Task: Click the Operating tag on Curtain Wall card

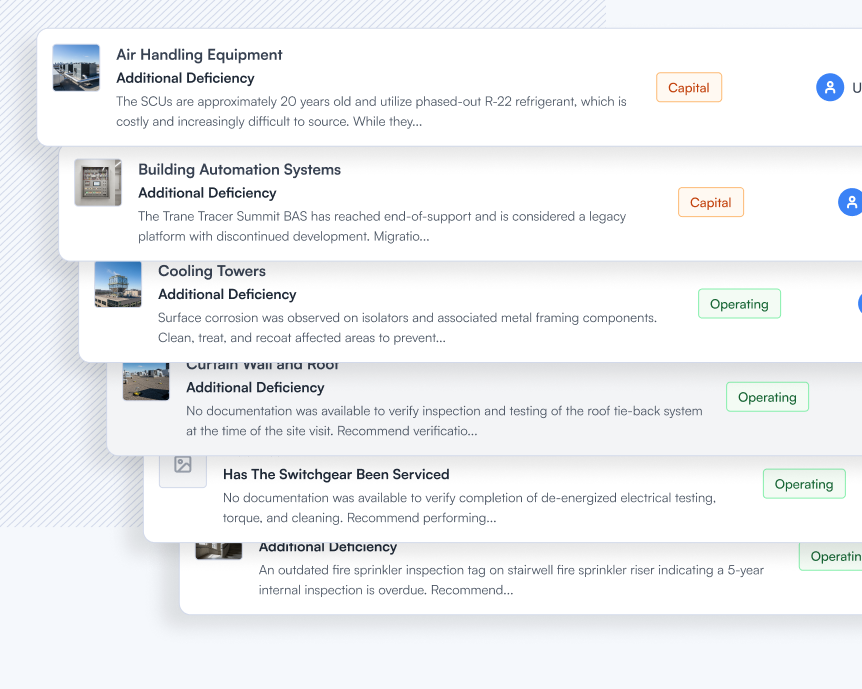Action: tap(767, 397)
